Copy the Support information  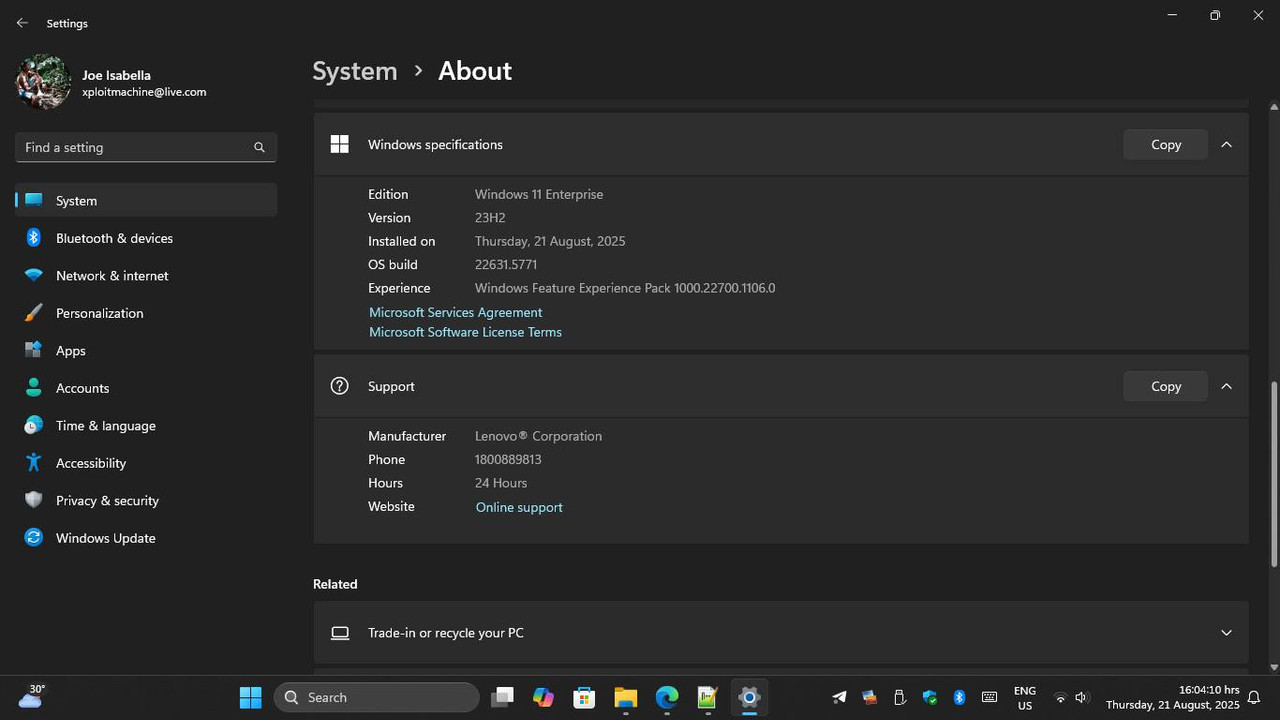tap(1165, 387)
